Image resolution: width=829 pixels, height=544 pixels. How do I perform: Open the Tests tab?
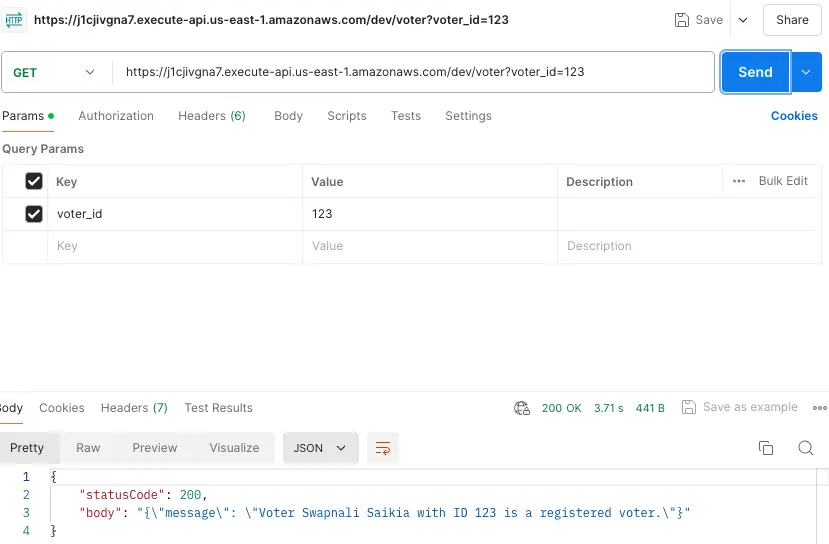click(406, 116)
